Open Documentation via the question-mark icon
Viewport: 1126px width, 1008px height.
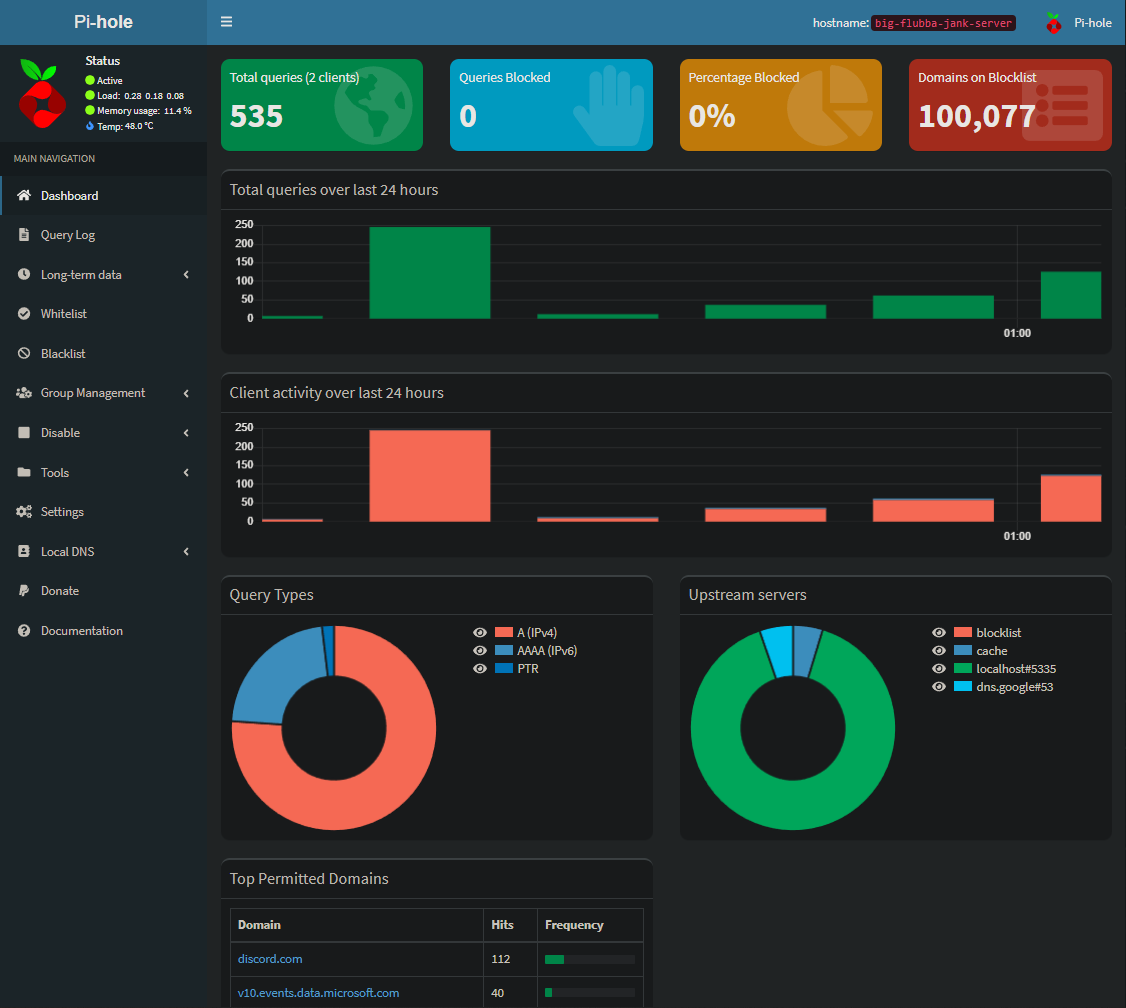pos(23,630)
